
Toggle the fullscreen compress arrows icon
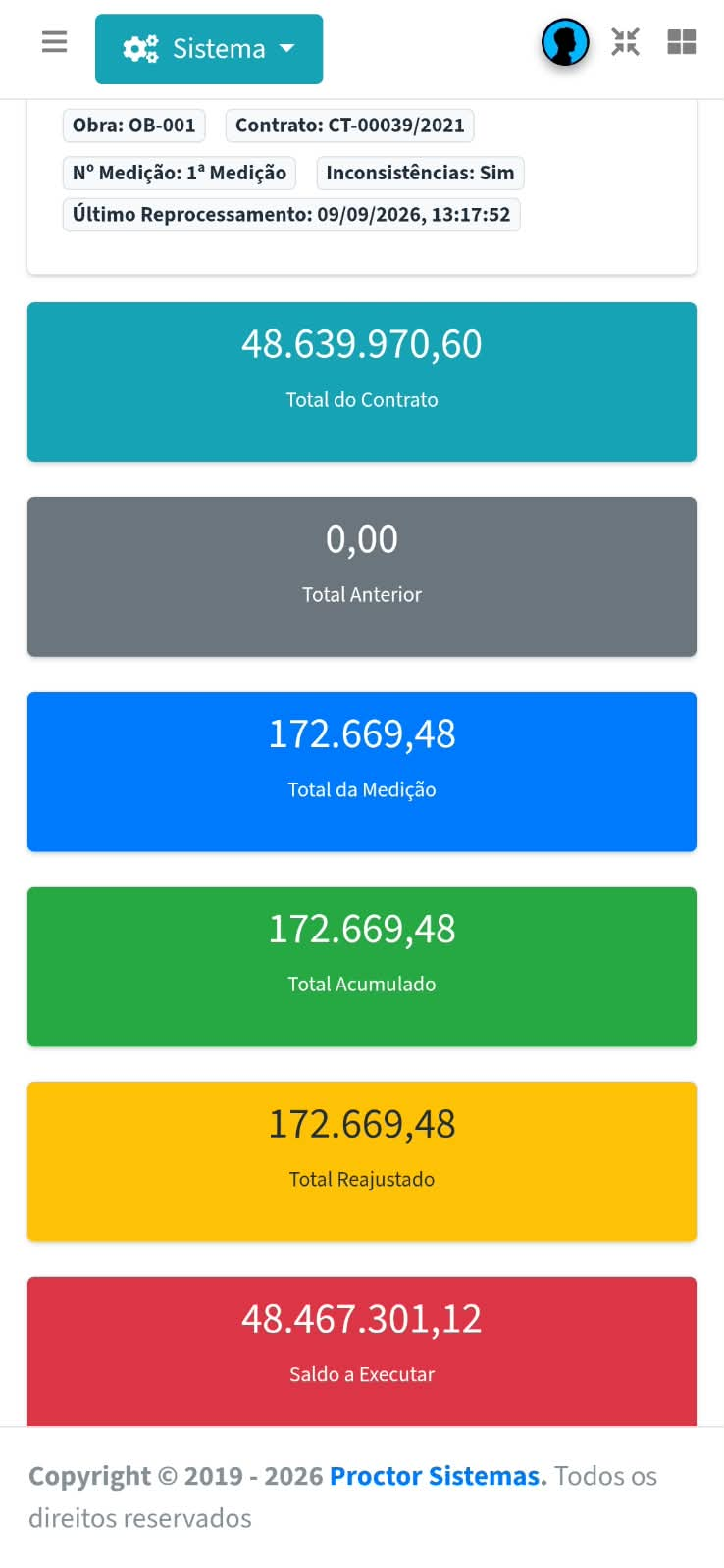[x=625, y=42]
